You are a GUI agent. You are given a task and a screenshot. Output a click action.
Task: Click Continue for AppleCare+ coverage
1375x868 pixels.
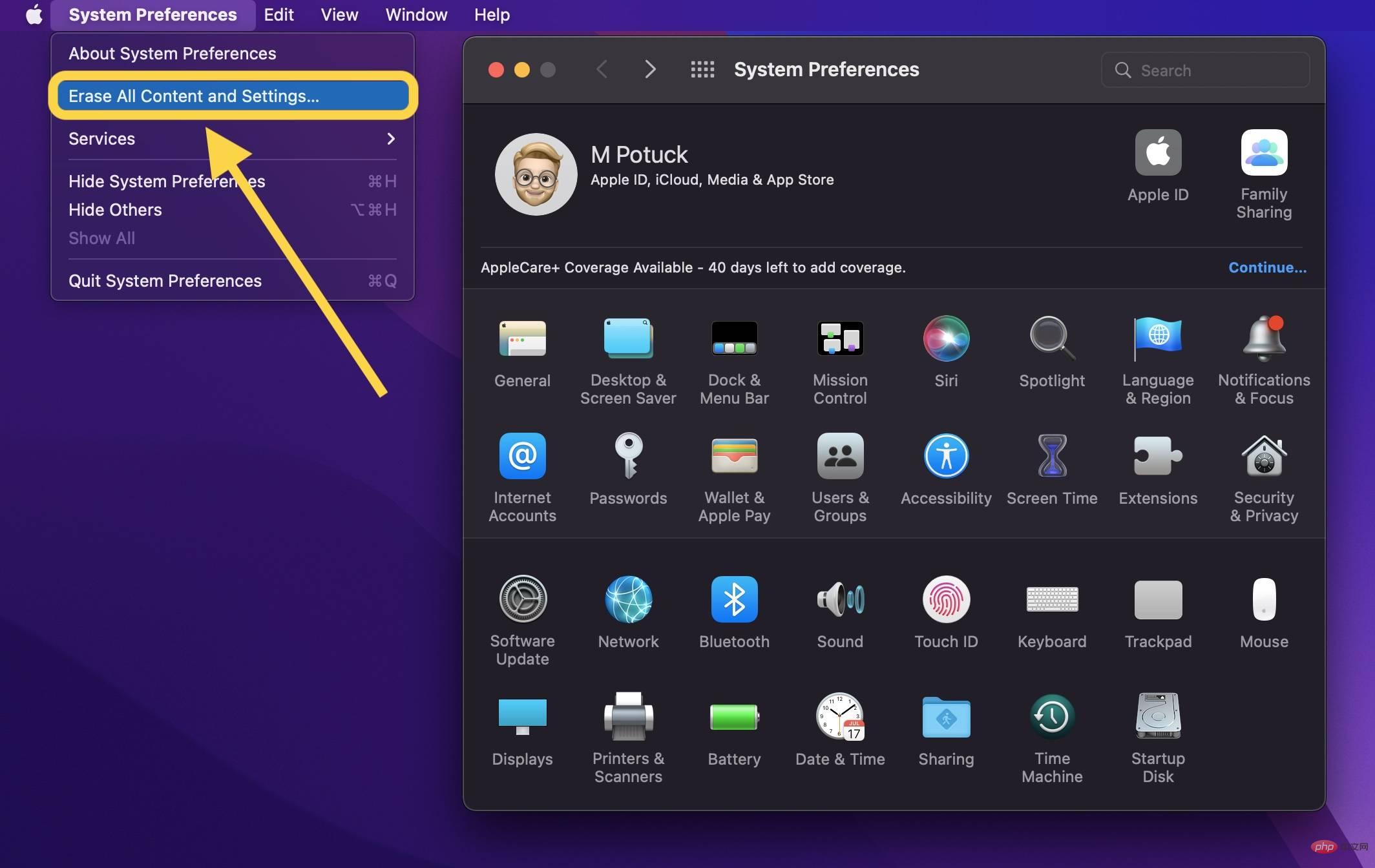pos(1268,267)
